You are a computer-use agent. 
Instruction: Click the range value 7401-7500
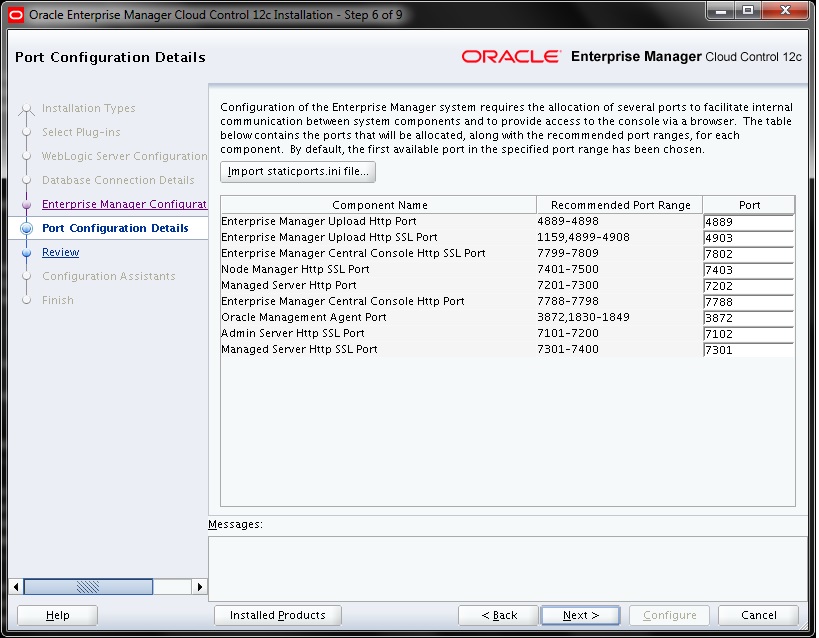click(x=568, y=269)
